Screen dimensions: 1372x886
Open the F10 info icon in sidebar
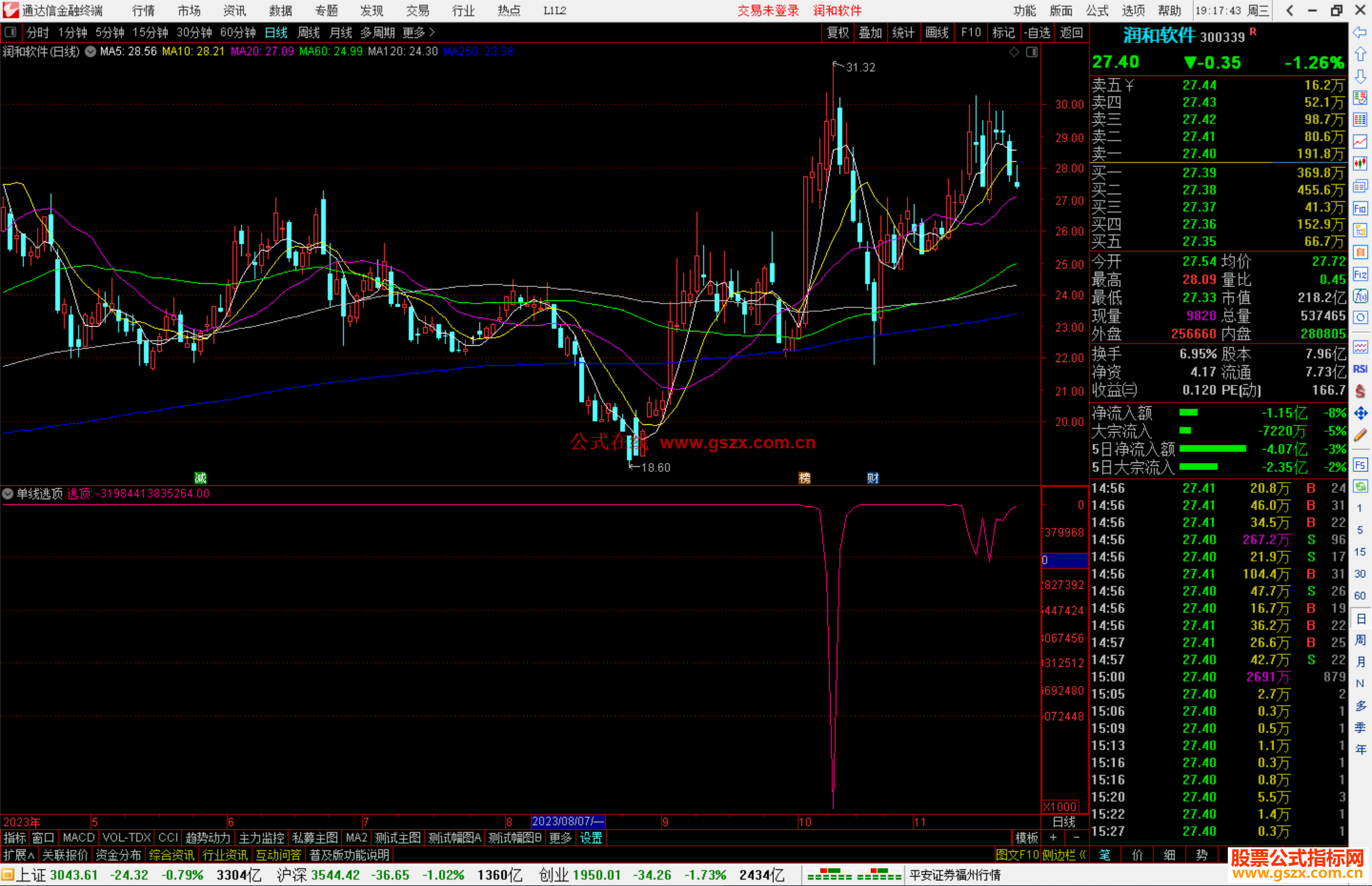pyautogui.click(x=1360, y=209)
